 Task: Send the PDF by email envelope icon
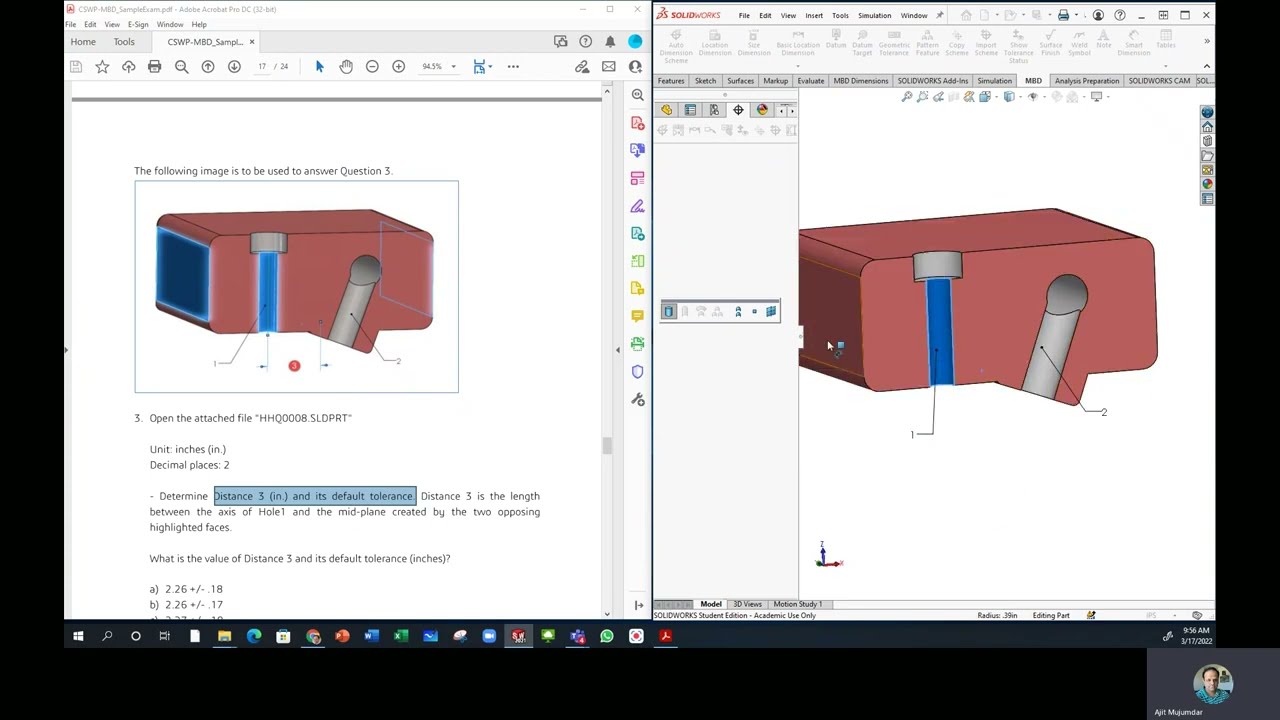pyautogui.click(x=608, y=67)
